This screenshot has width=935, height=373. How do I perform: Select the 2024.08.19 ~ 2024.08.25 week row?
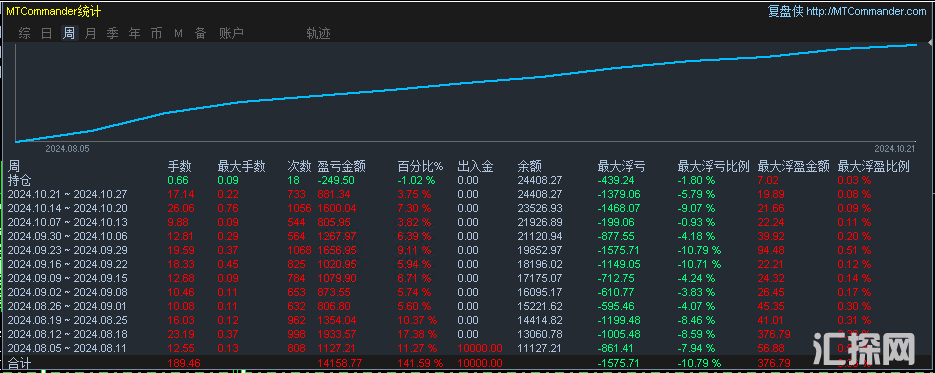(x=468, y=320)
